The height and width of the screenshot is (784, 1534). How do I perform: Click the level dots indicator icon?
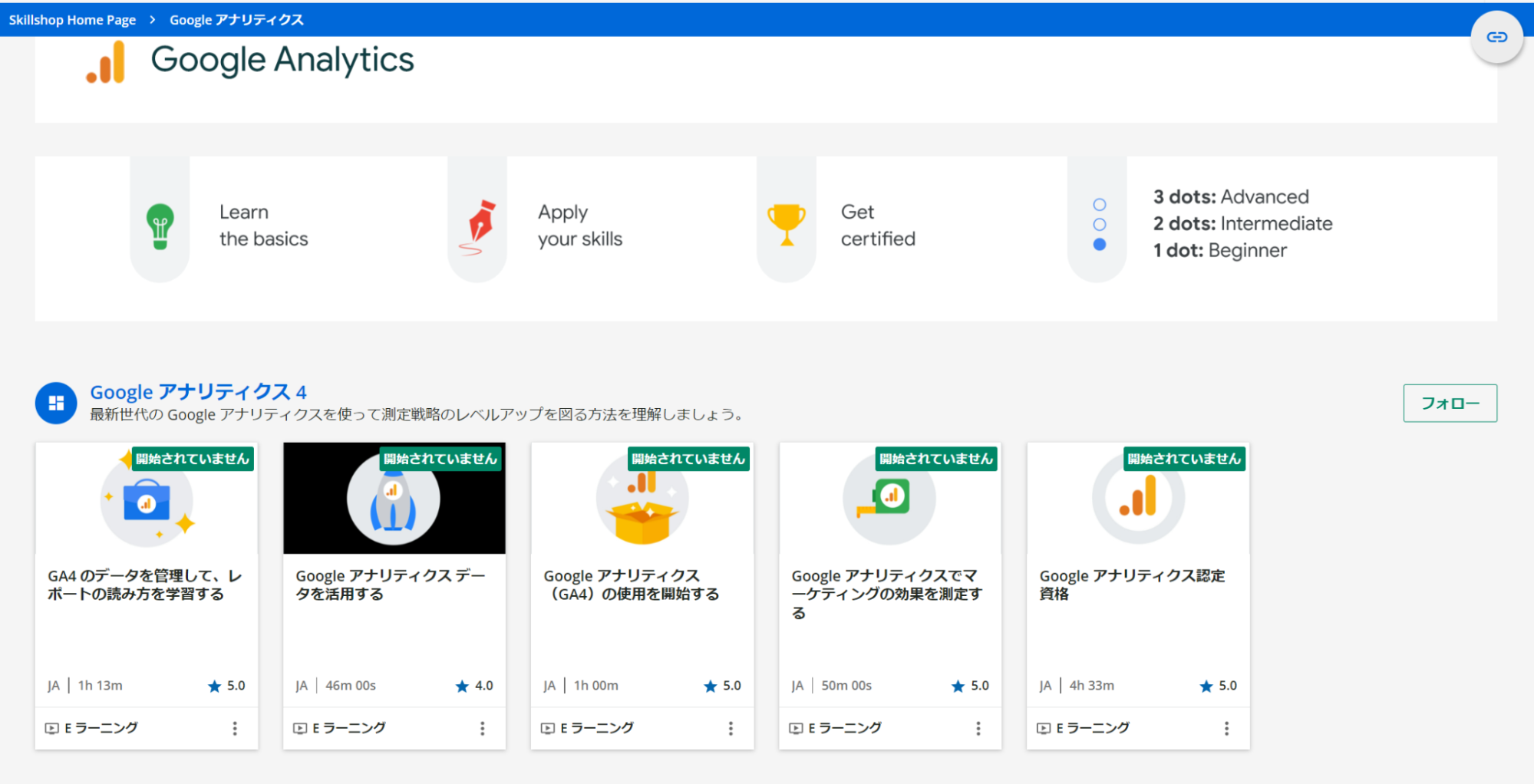[1099, 224]
